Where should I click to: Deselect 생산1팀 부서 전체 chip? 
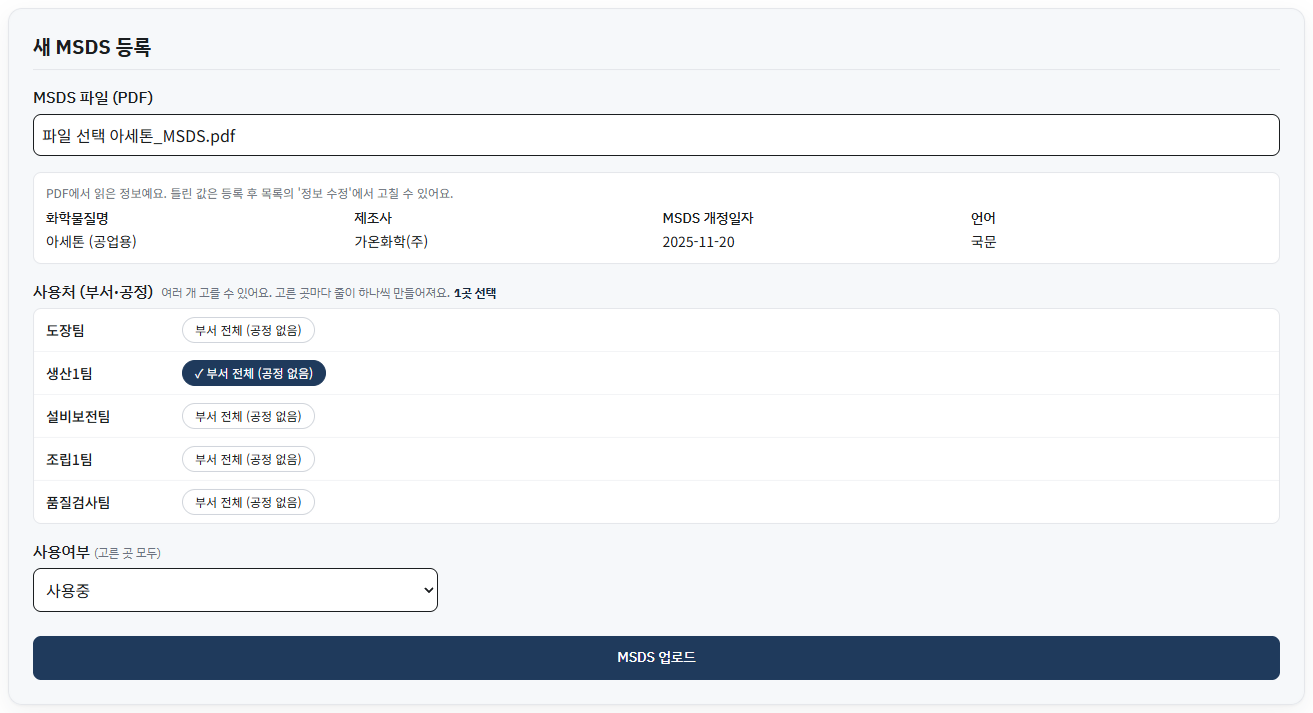(254, 373)
